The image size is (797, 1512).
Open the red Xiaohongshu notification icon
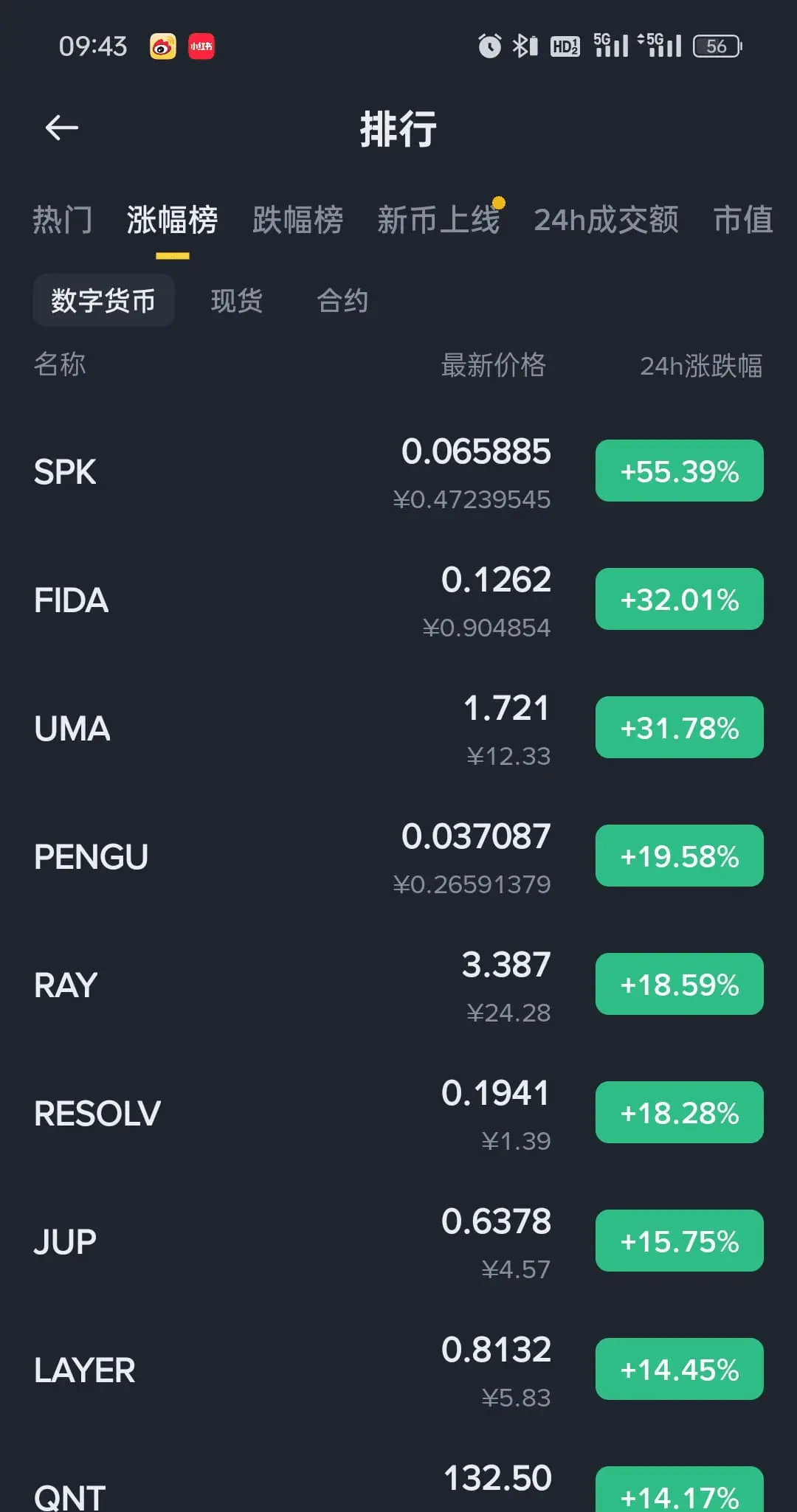(x=201, y=46)
